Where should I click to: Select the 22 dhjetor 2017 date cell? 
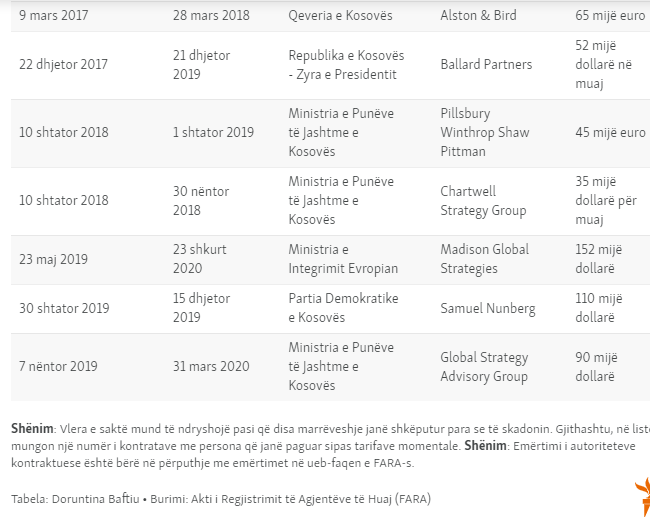tap(64, 65)
